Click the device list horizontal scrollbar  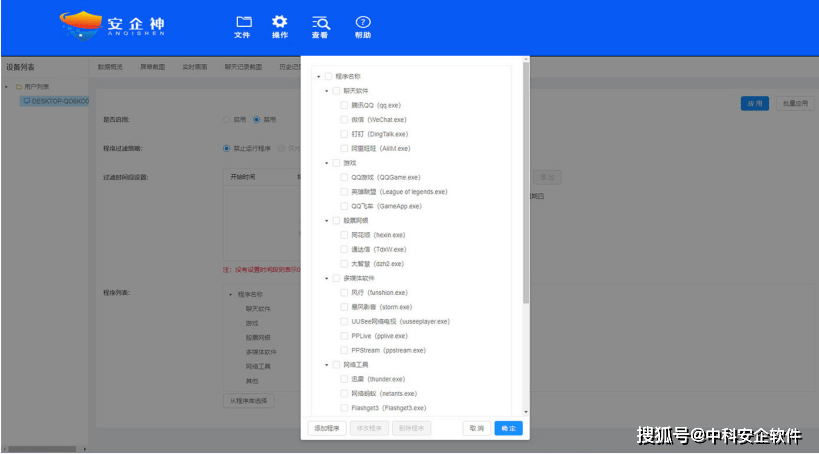[x=42, y=449]
